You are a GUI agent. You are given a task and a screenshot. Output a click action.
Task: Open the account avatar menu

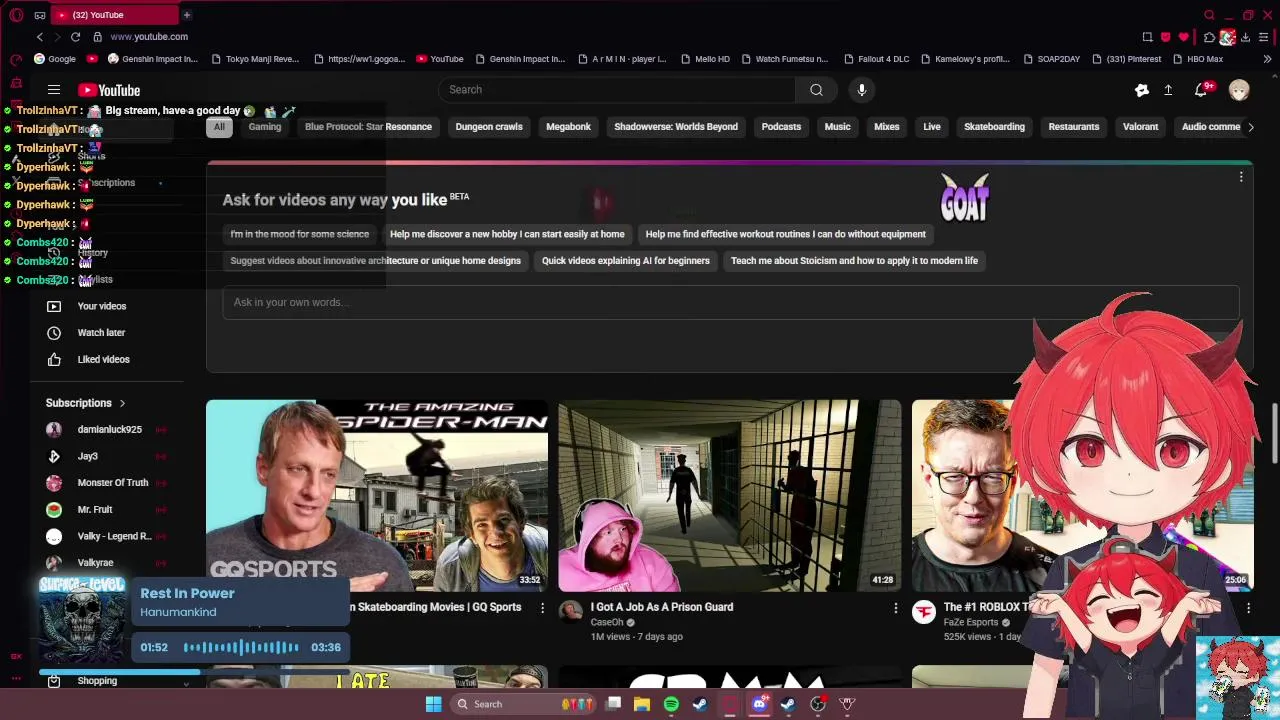(x=1239, y=90)
